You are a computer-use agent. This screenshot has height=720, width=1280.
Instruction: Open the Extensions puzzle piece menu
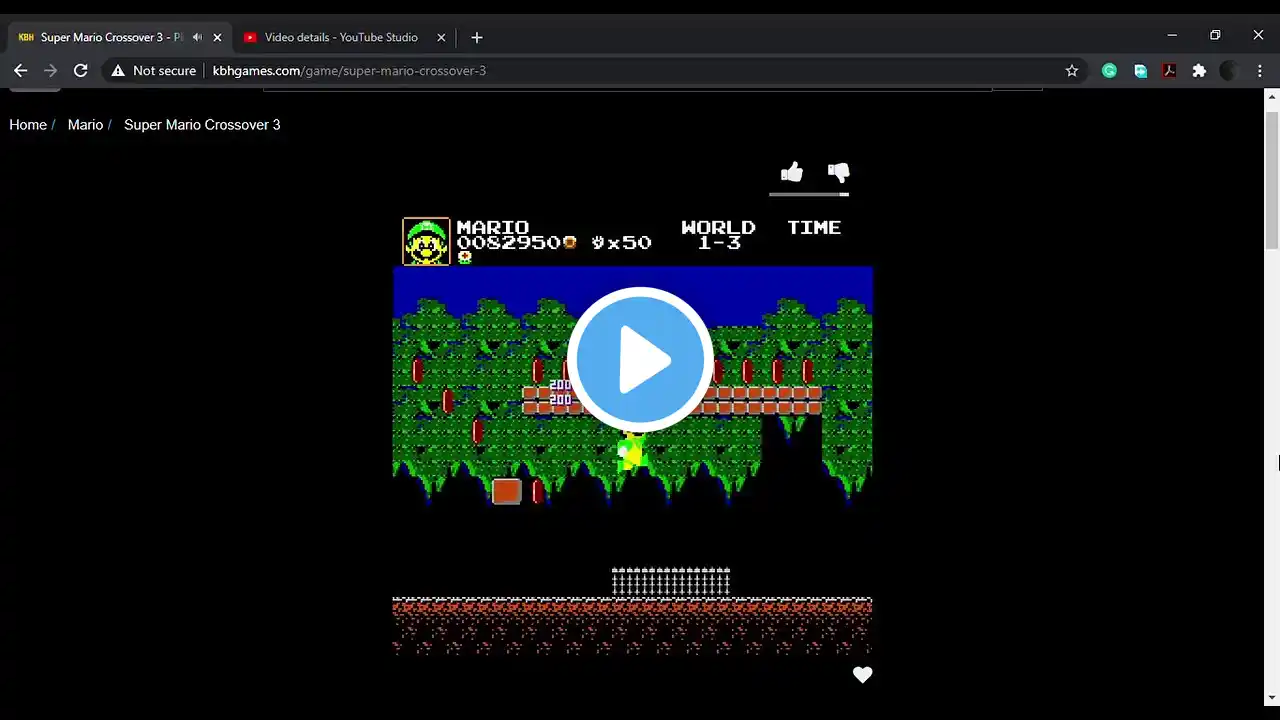click(x=1199, y=71)
